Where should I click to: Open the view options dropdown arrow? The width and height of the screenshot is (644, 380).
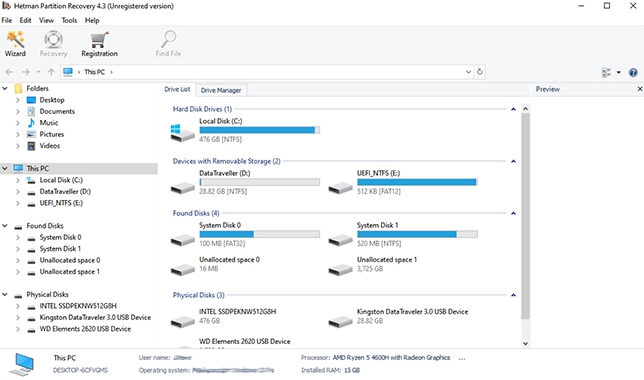(619, 73)
